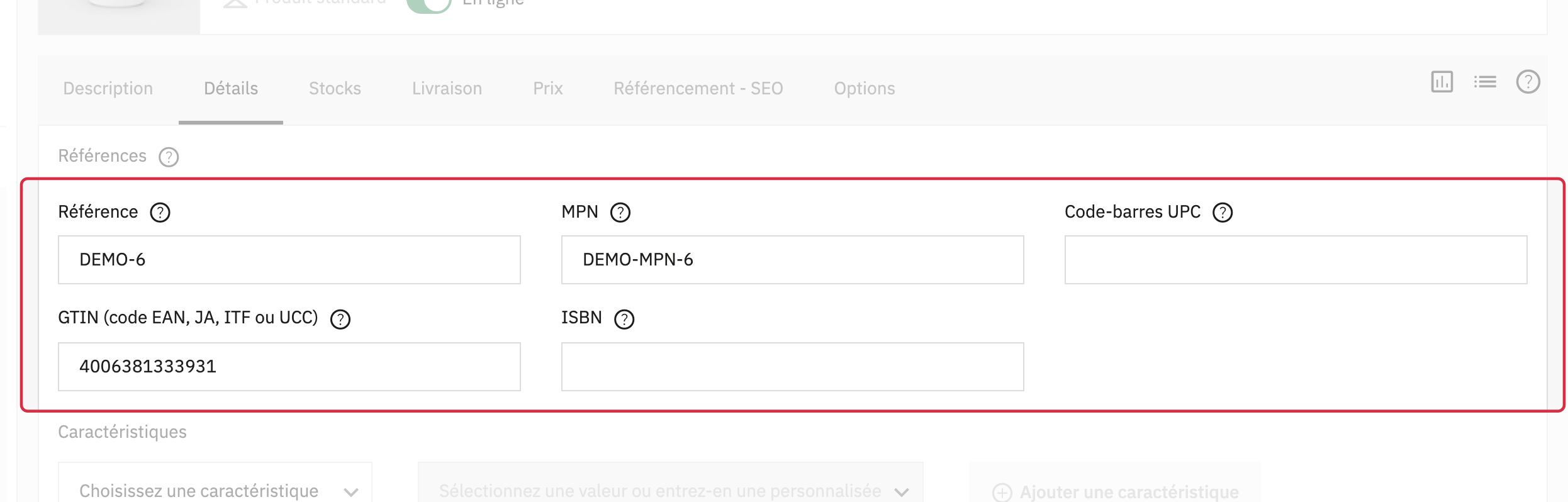Focus the empty ISBN input field
1568x502 pixels.
click(x=793, y=367)
